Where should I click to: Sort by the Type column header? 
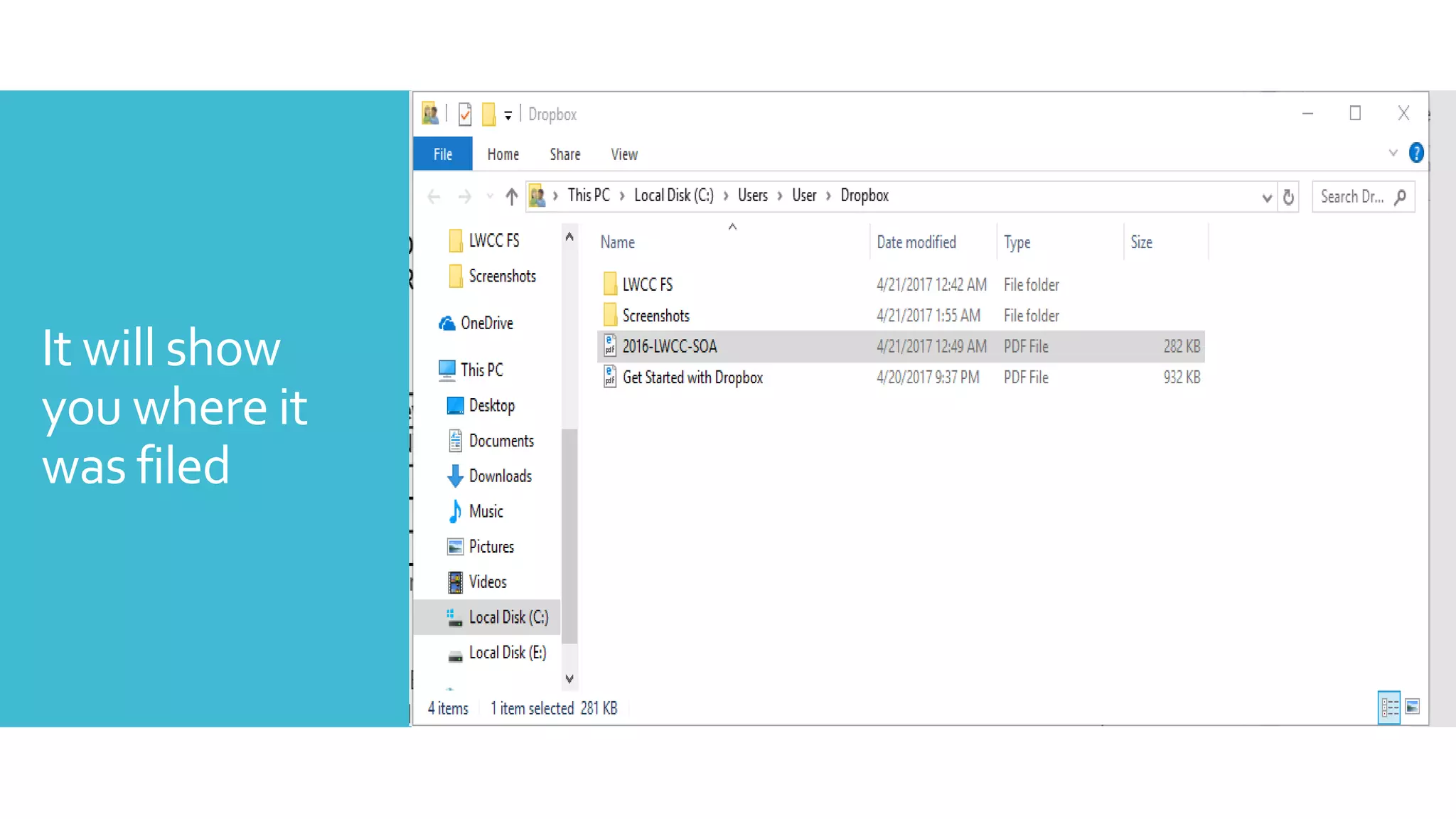[x=1017, y=242]
